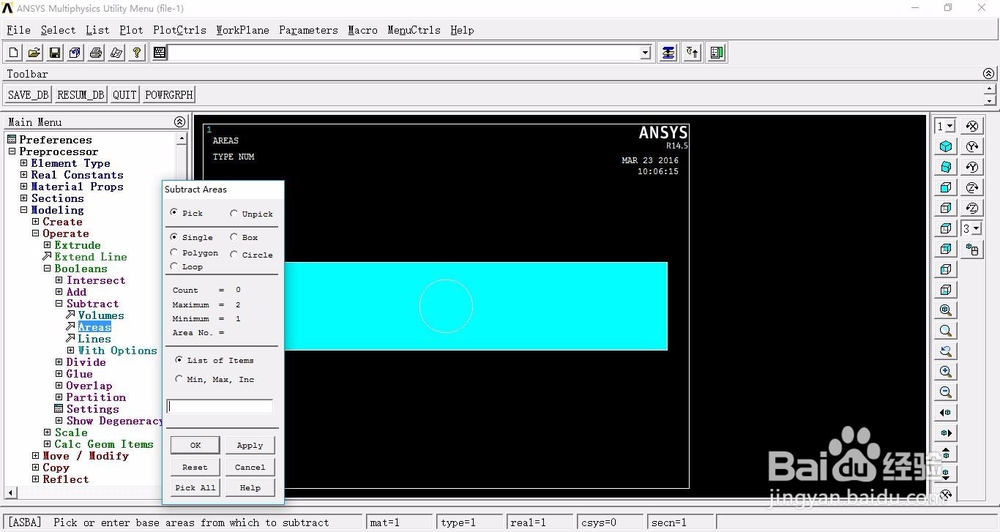Open the command input dropdown arrow
The image size is (1000, 532).
click(x=646, y=53)
